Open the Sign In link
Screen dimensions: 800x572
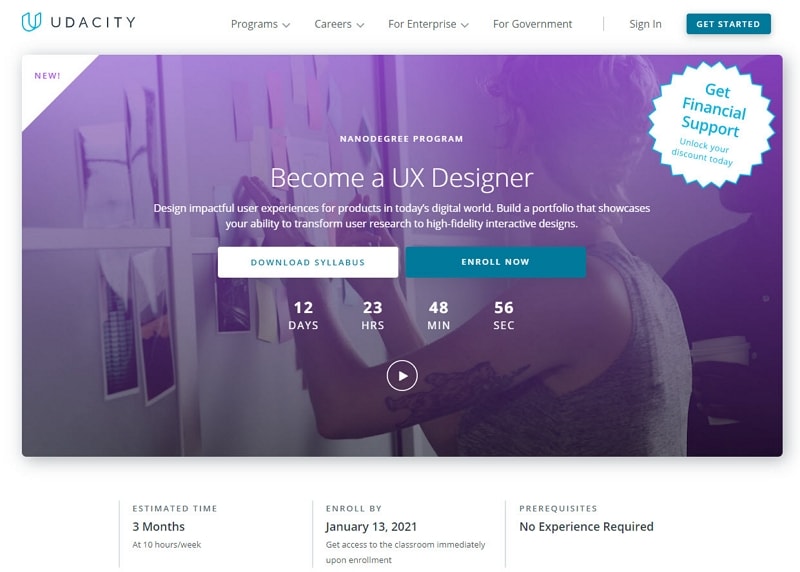point(645,24)
